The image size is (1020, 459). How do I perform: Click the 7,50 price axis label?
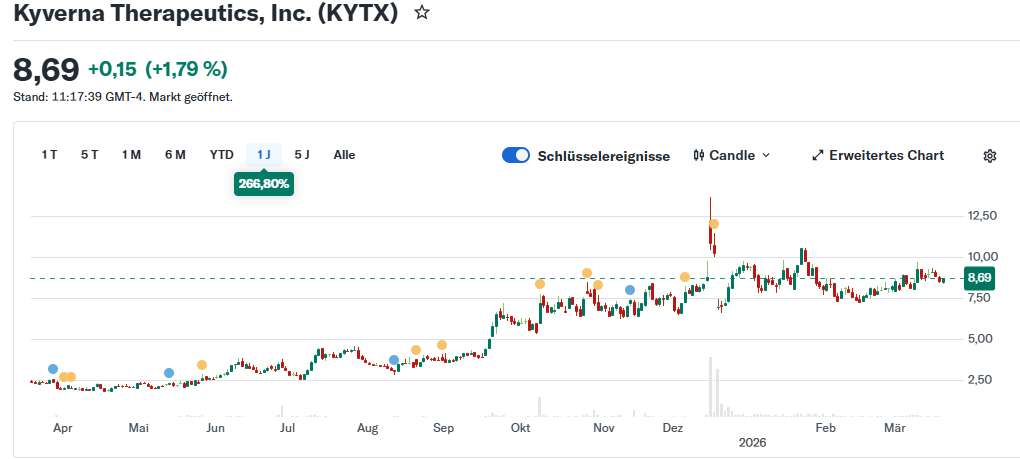978,298
